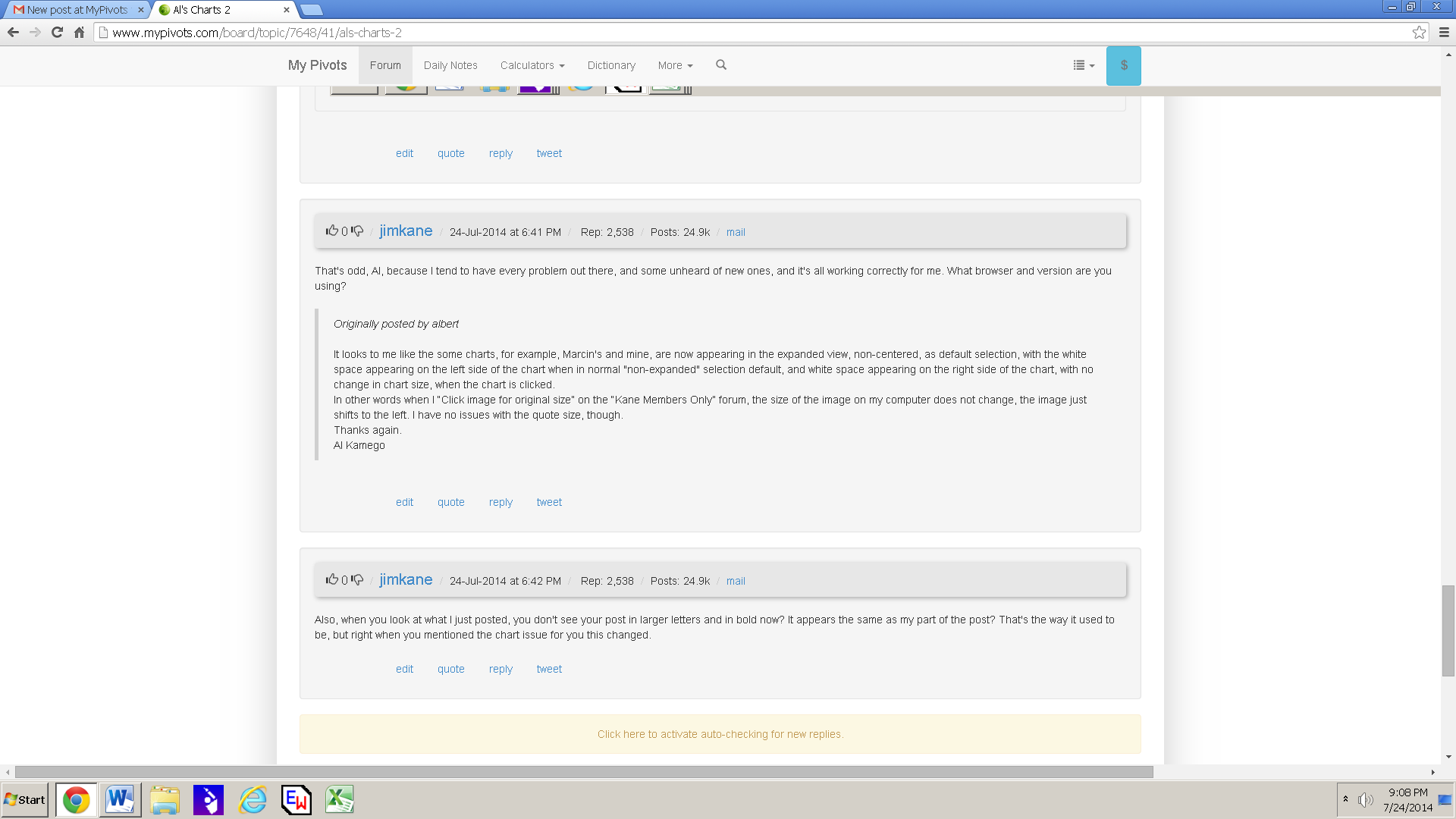Image resolution: width=1456 pixels, height=819 pixels.
Task: Click reply under the 6:42 PM post
Action: pyautogui.click(x=500, y=669)
